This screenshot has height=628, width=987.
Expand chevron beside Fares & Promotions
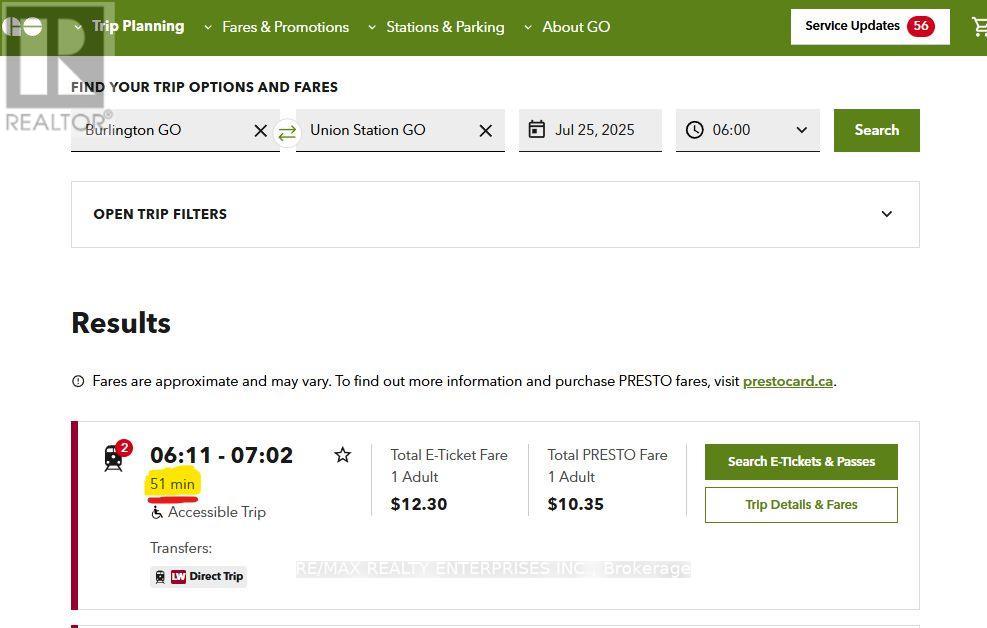coord(208,28)
